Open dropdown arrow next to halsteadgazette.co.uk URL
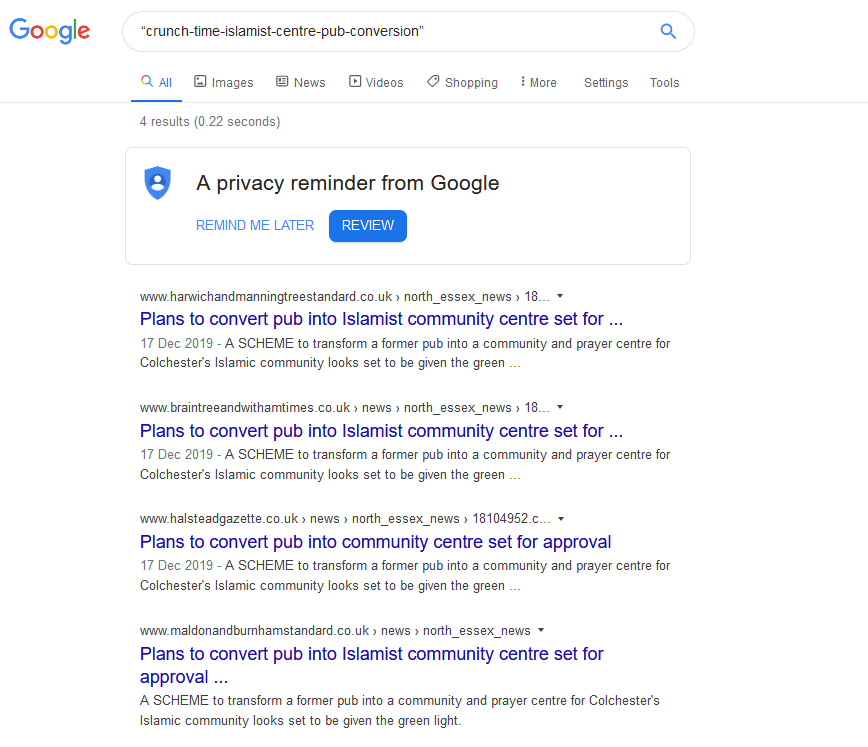 [561, 518]
